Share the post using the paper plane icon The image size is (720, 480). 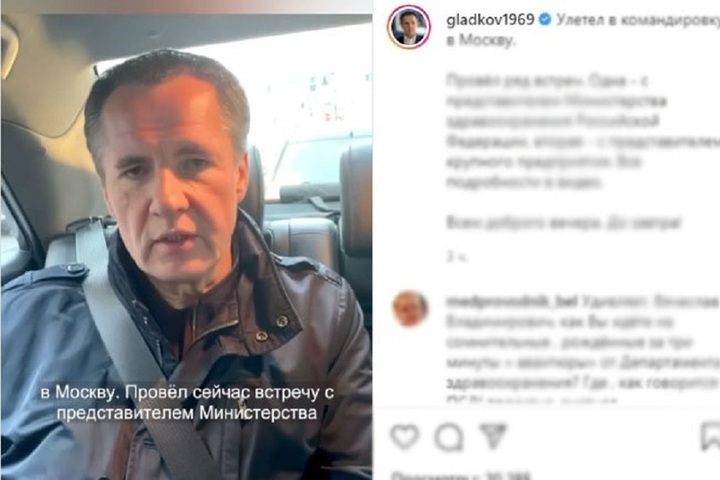(494, 436)
